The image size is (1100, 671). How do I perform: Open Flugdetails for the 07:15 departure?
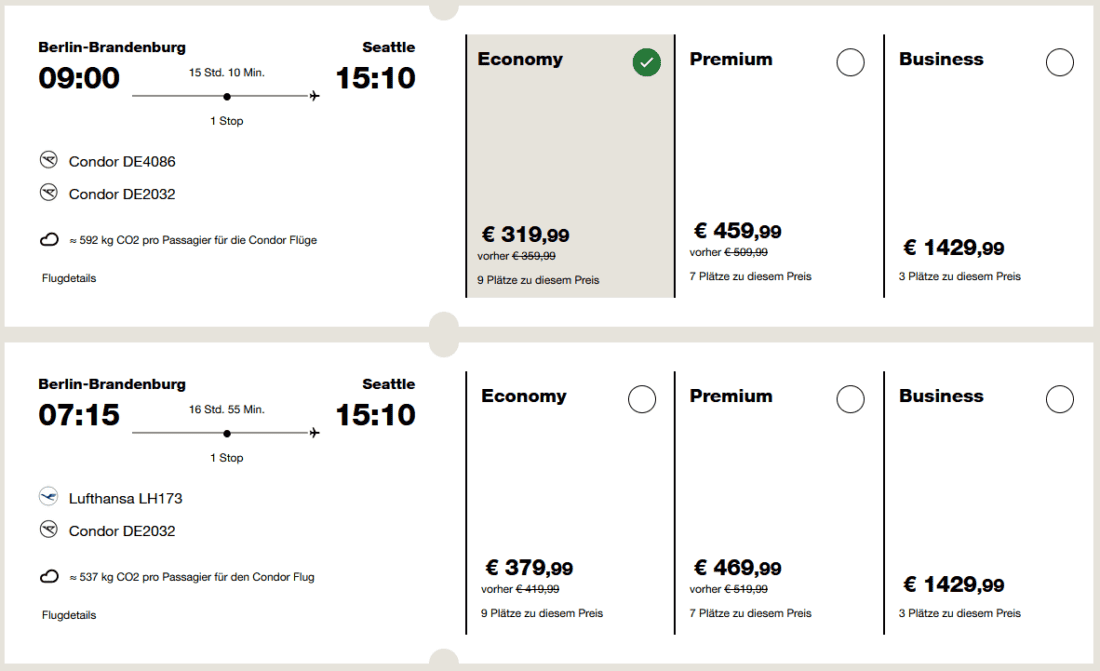click(69, 615)
